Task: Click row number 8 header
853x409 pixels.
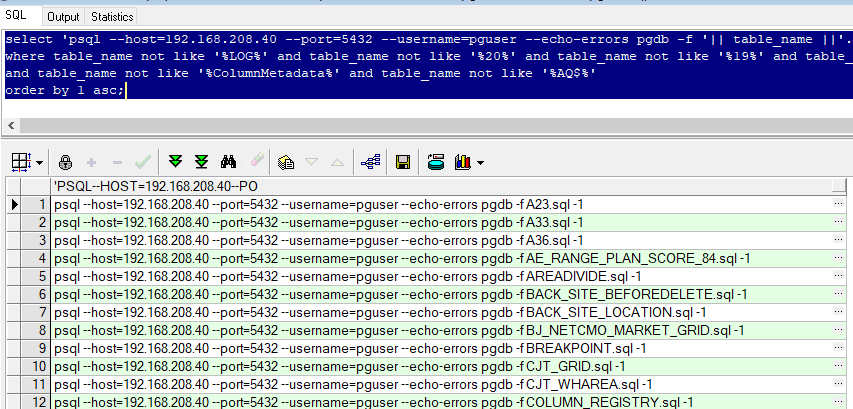Action: click(36, 330)
